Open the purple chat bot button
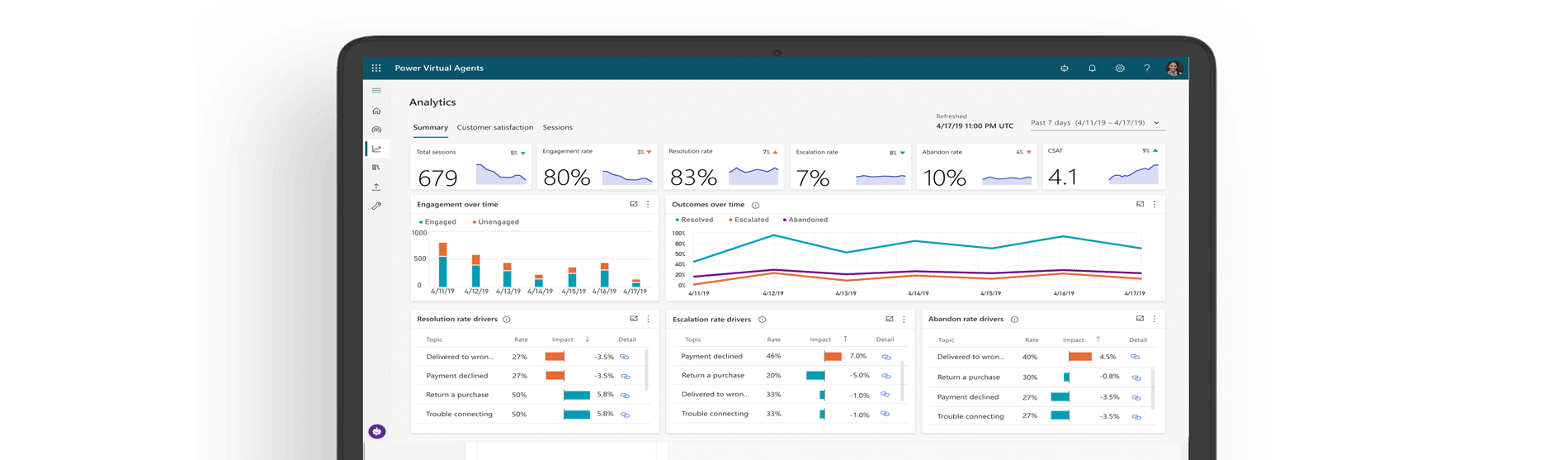Viewport: 1568px width, 460px height. point(377,431)
